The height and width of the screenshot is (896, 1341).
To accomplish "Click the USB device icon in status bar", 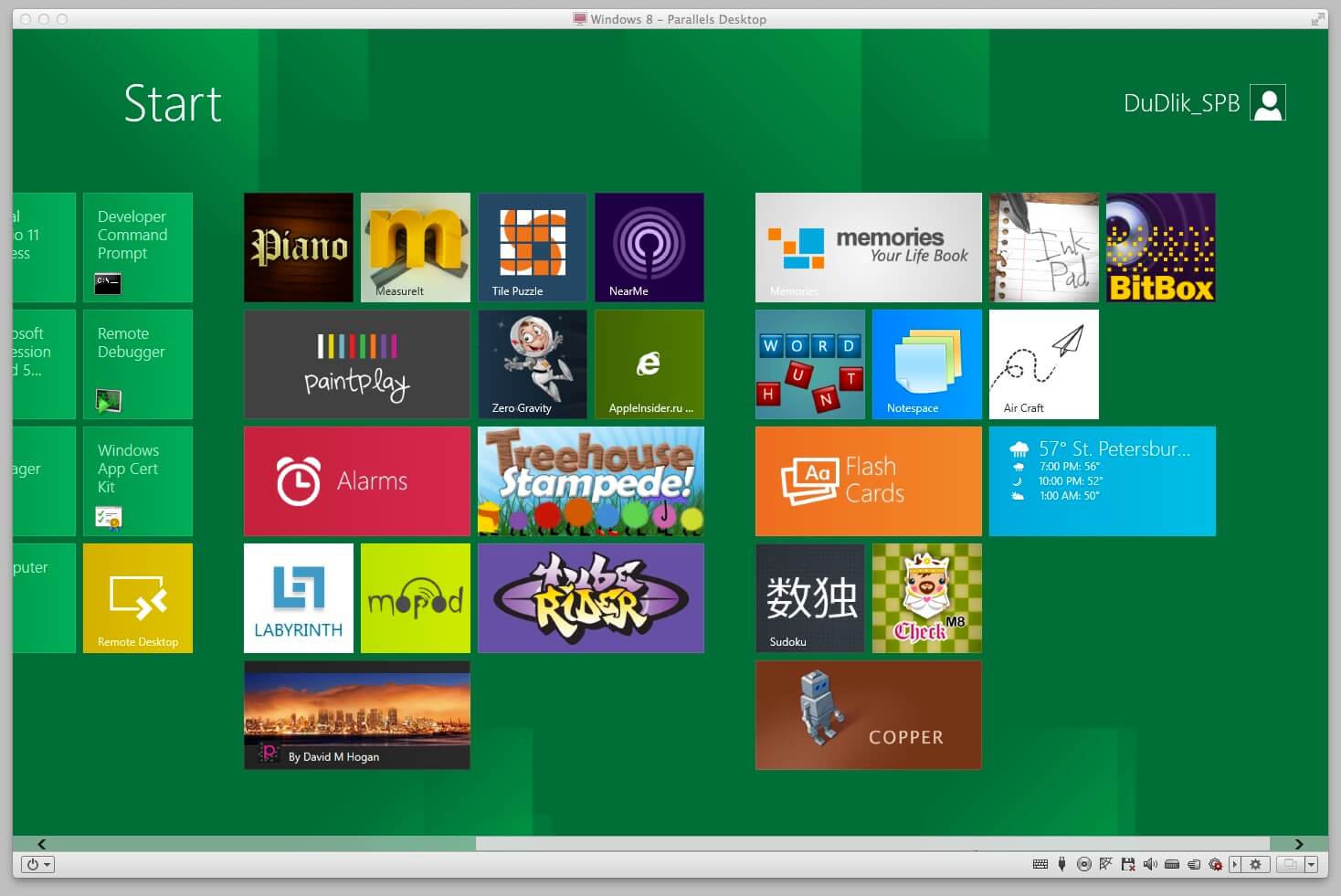I will 1061,864.
